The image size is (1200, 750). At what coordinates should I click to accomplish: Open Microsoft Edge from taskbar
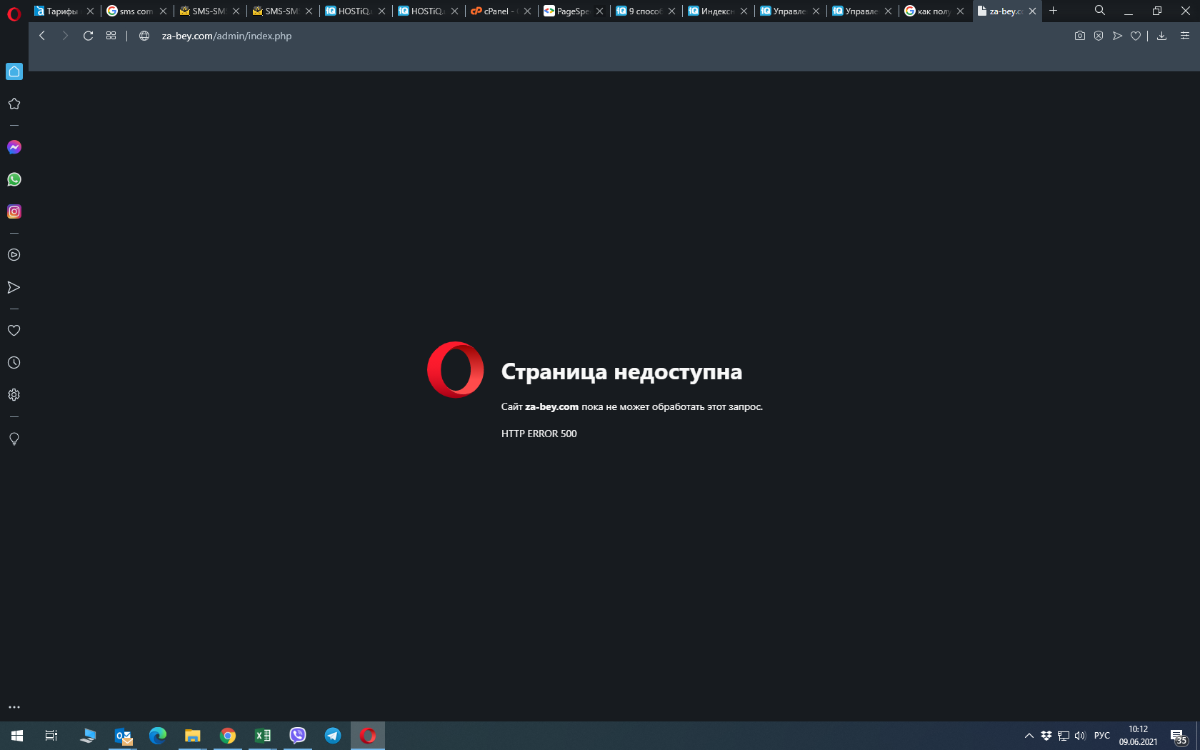157,735
